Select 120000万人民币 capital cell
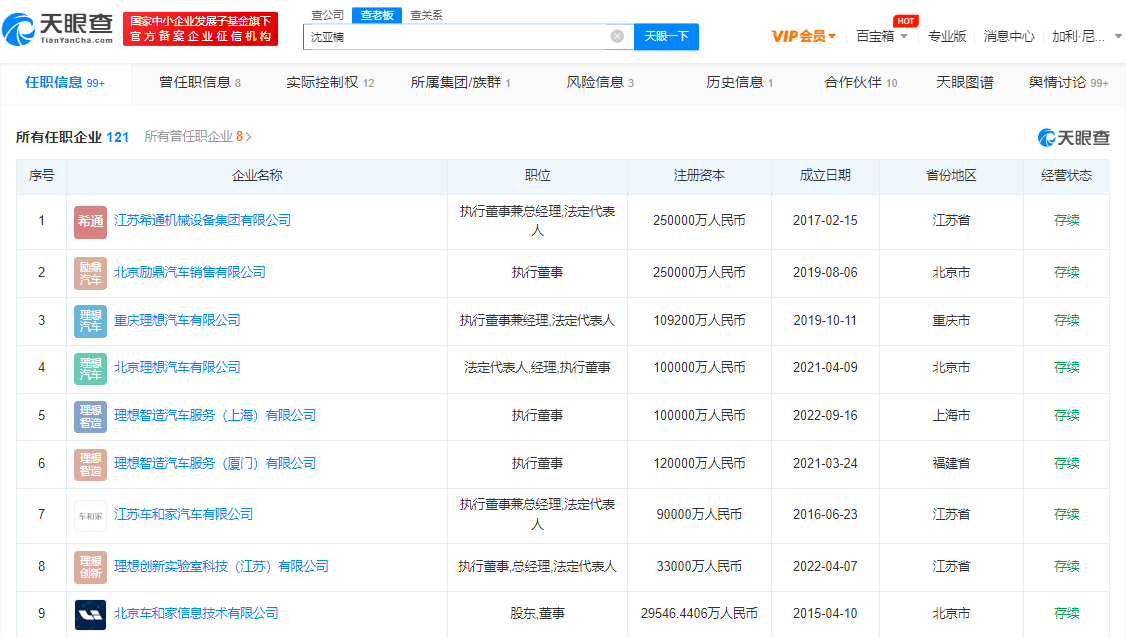Screen dimensions: 1126x638 [x=699, y=463]
